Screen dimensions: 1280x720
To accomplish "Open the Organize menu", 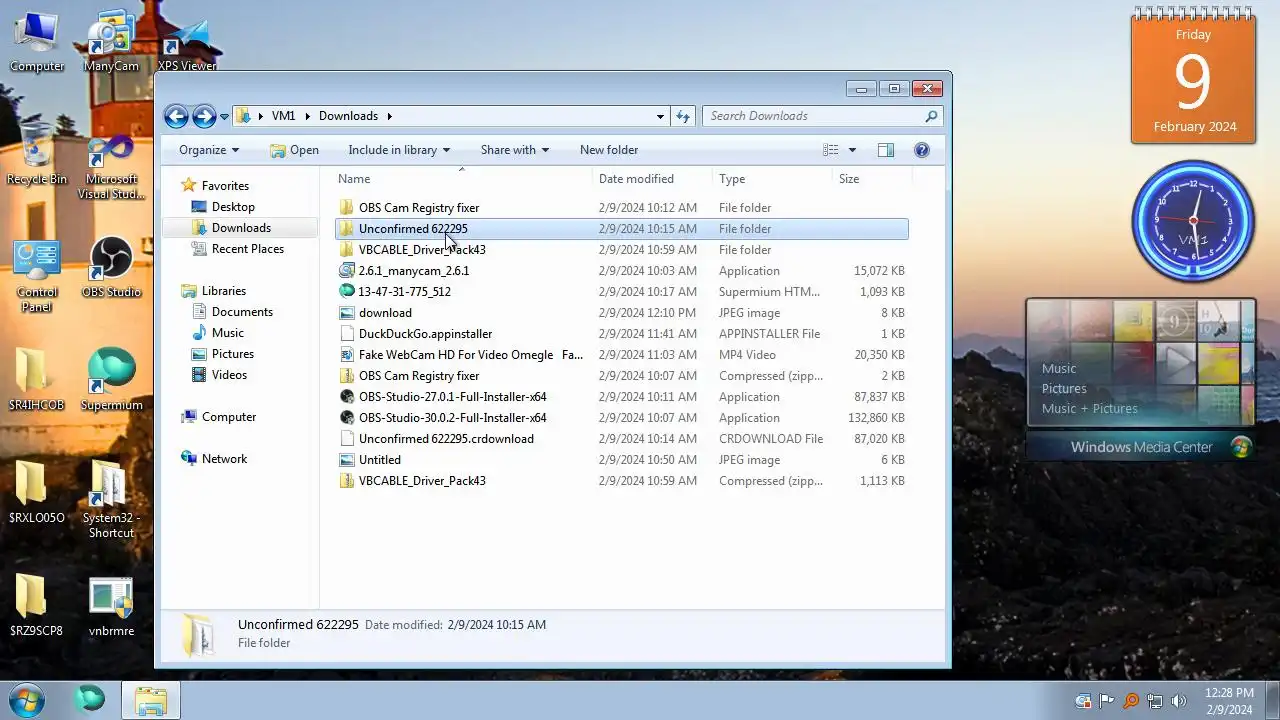I will coord(209,150).
